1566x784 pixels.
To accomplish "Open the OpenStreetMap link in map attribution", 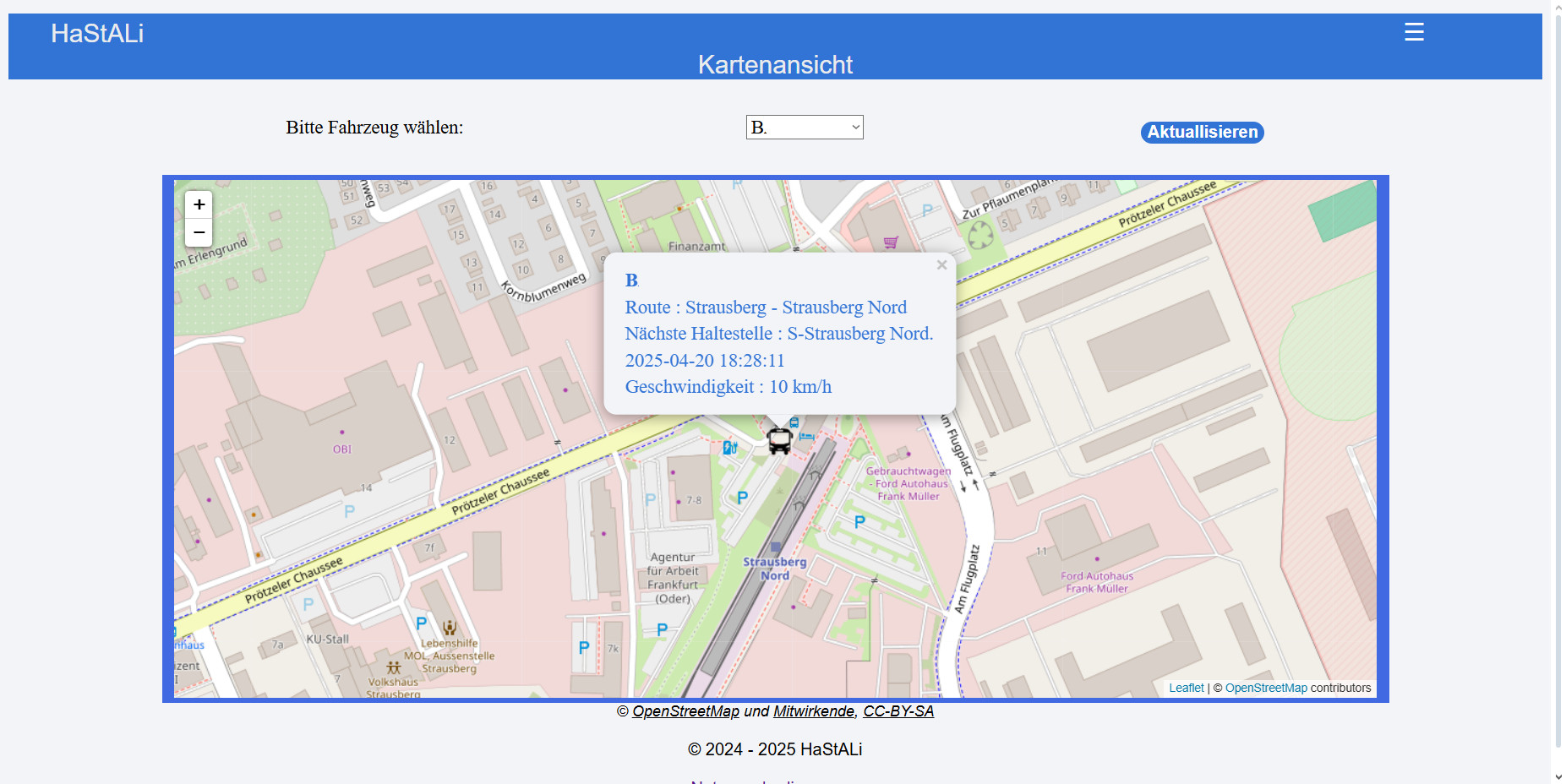I will [1265, 688].
